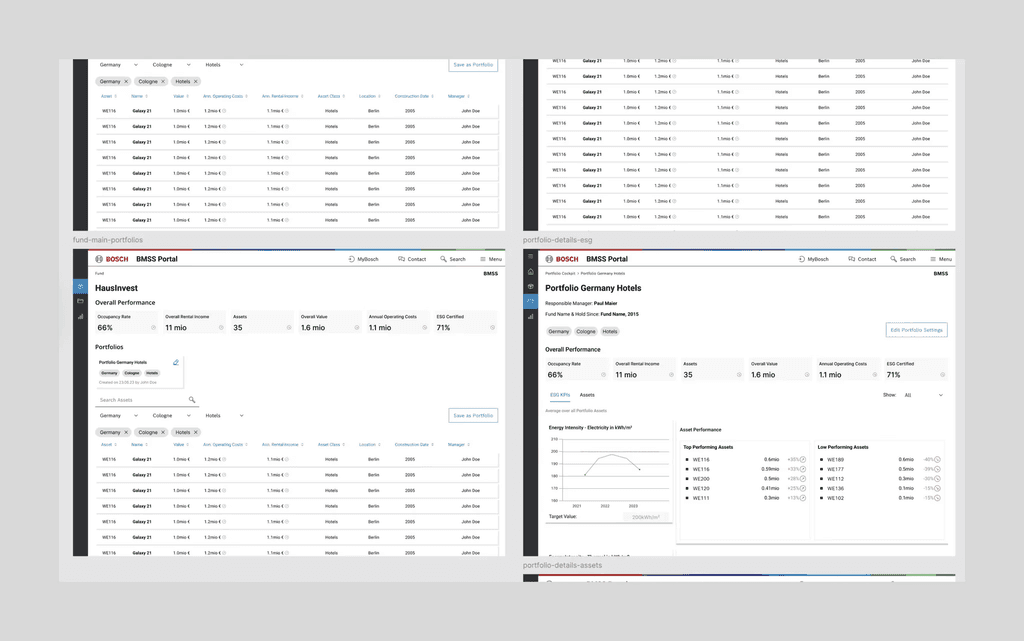Click the info icon on HausInvest Occupancy Rate tile
Viewport: 1024px width, 641px height.
tap(153, 328)
